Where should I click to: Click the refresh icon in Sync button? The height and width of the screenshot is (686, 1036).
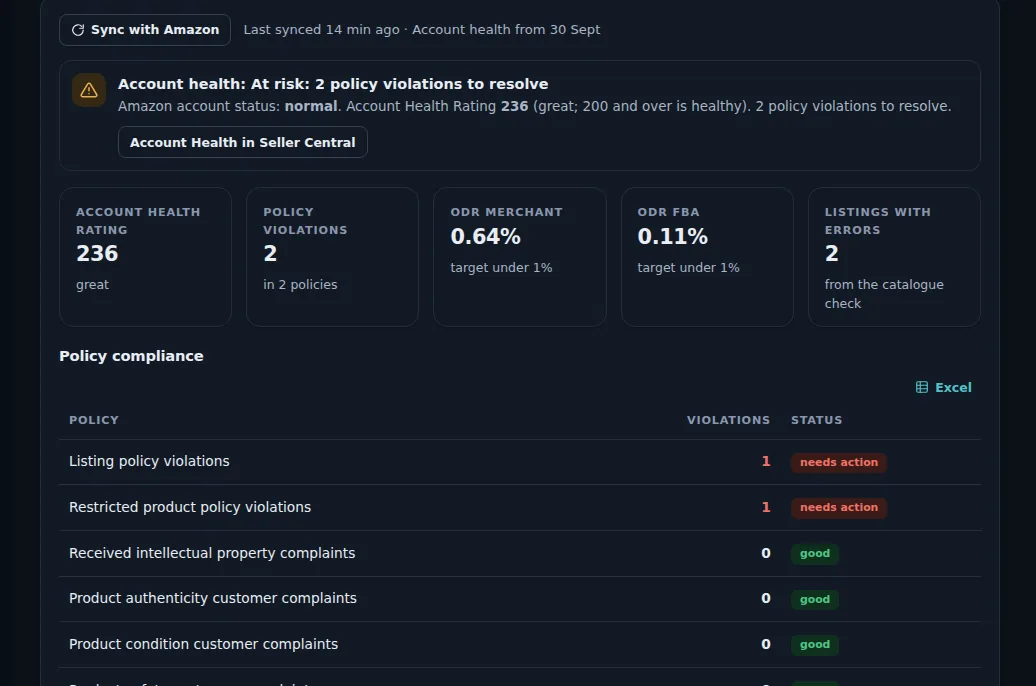point(78,30)
